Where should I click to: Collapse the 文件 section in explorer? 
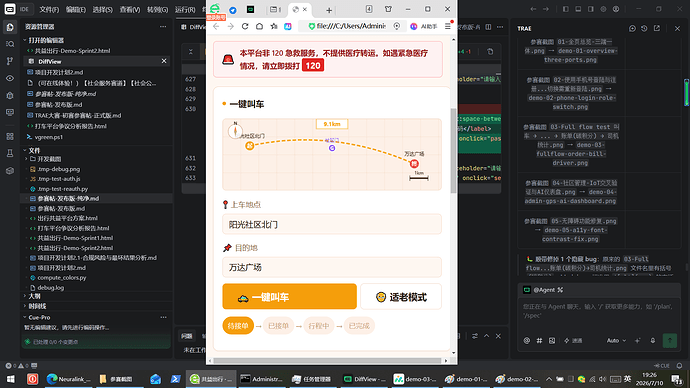[34, 150]
